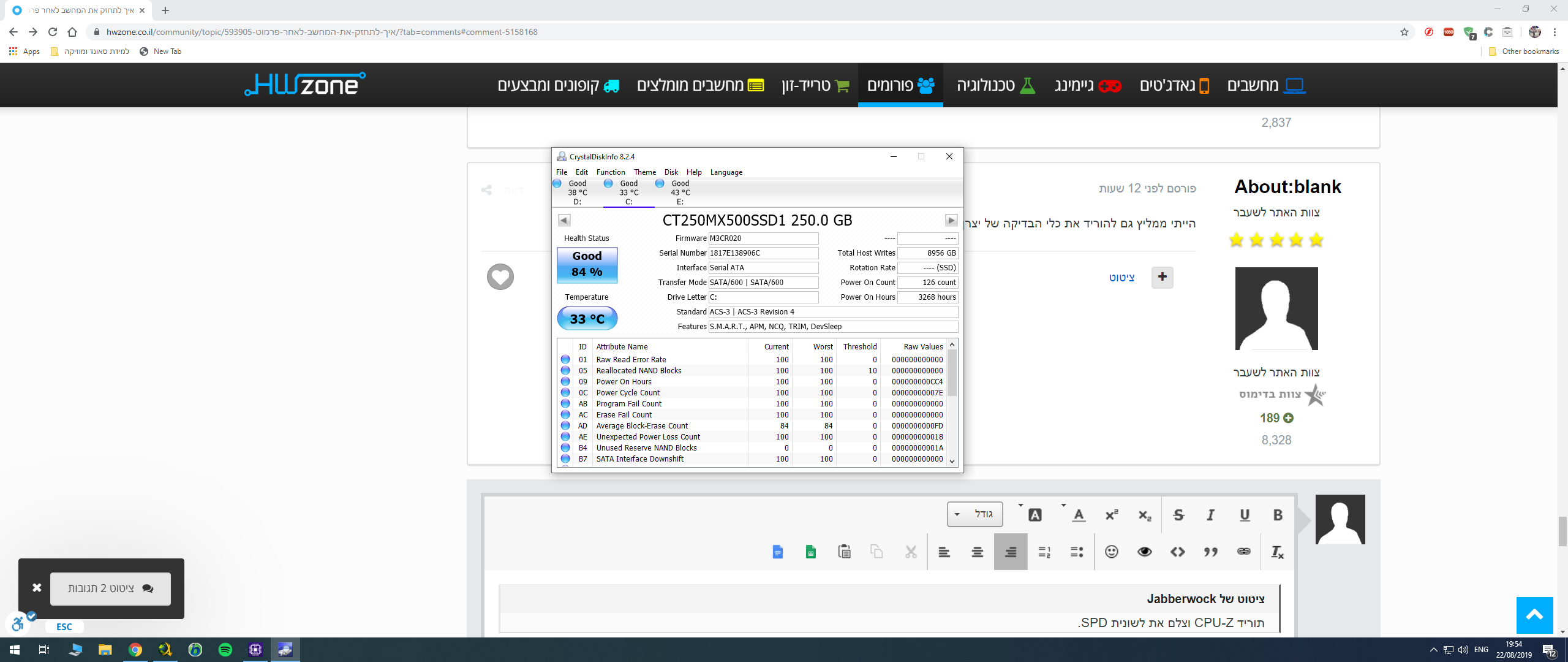Go to Chrome home page icon
The image size is (1568, 662).
pyautogui.click(x=72, y=32)
